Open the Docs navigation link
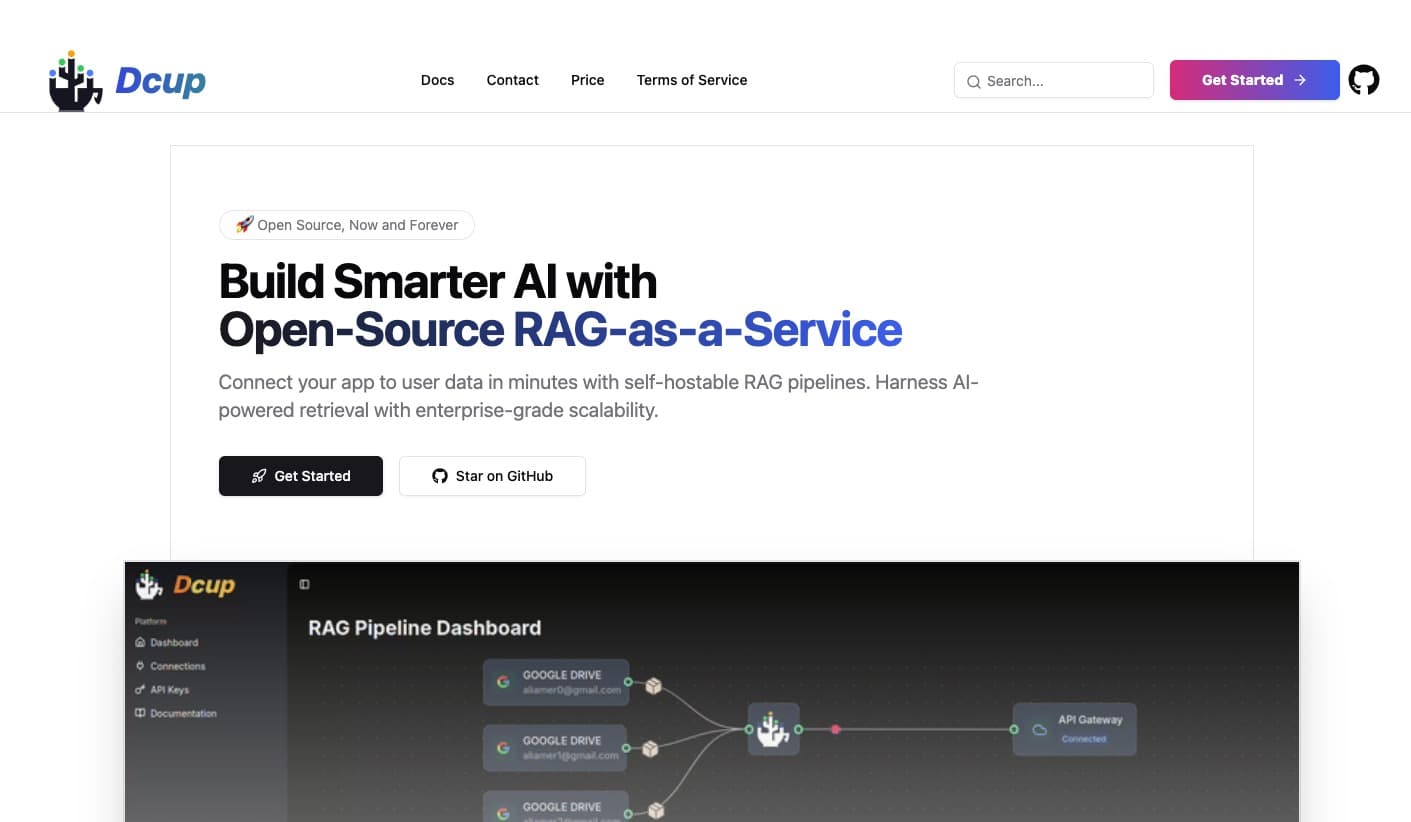 [x=437, y=80]
